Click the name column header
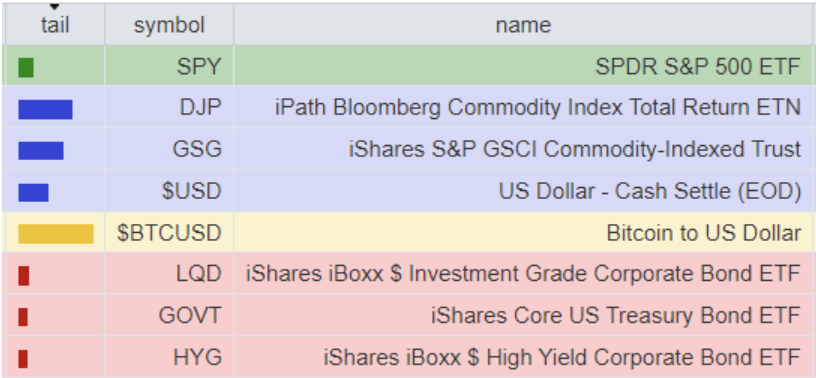Viewport: 816px width, 378px height. click(x=523, y=24)
